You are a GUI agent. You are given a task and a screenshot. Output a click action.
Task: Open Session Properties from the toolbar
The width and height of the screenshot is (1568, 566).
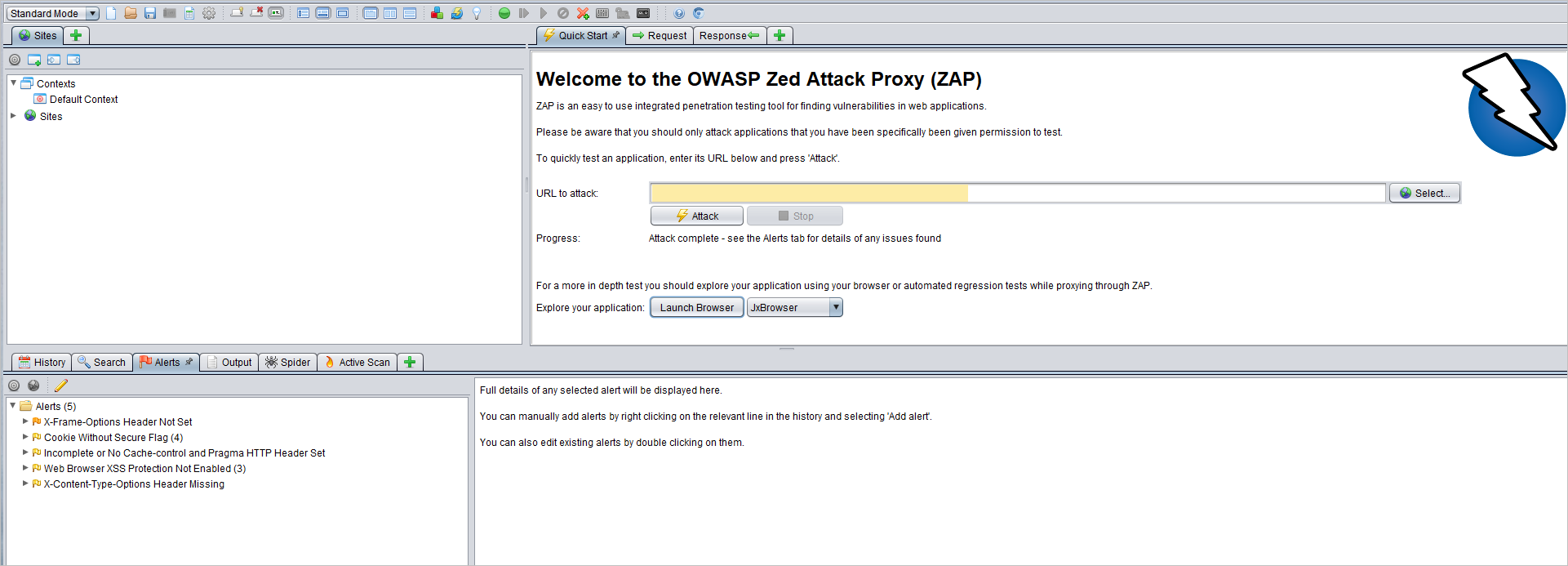(x=189, y=13)
